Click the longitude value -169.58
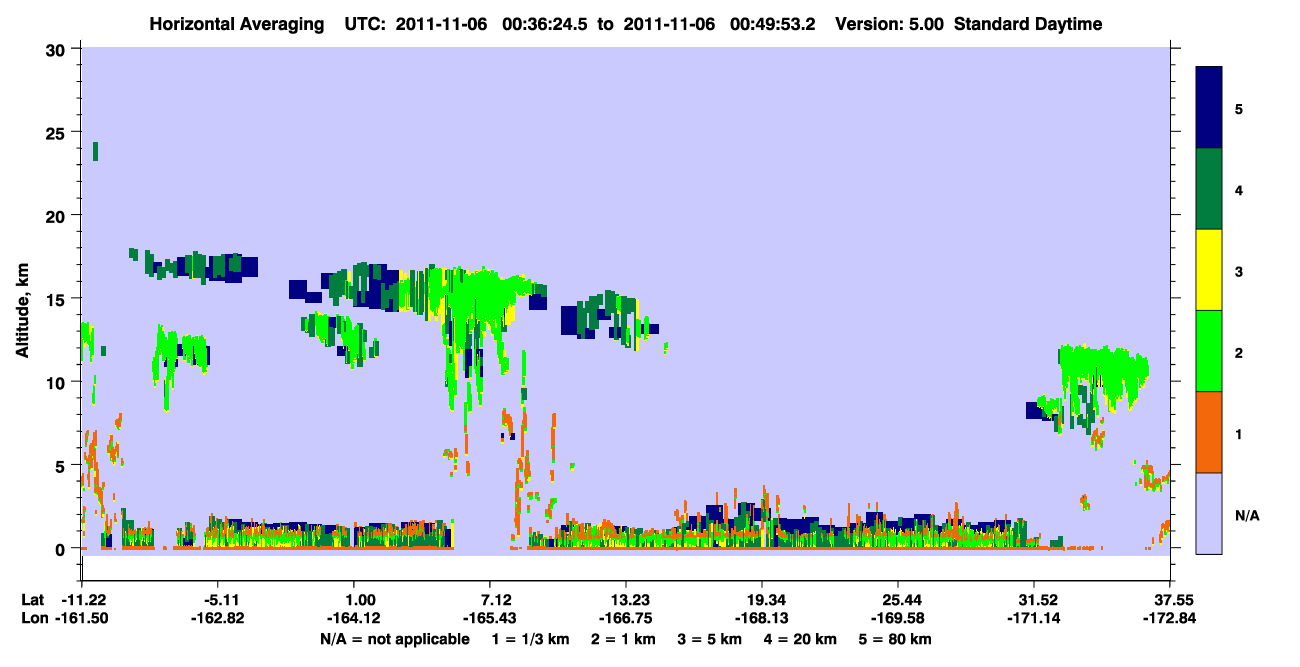 tap(898, 618)
